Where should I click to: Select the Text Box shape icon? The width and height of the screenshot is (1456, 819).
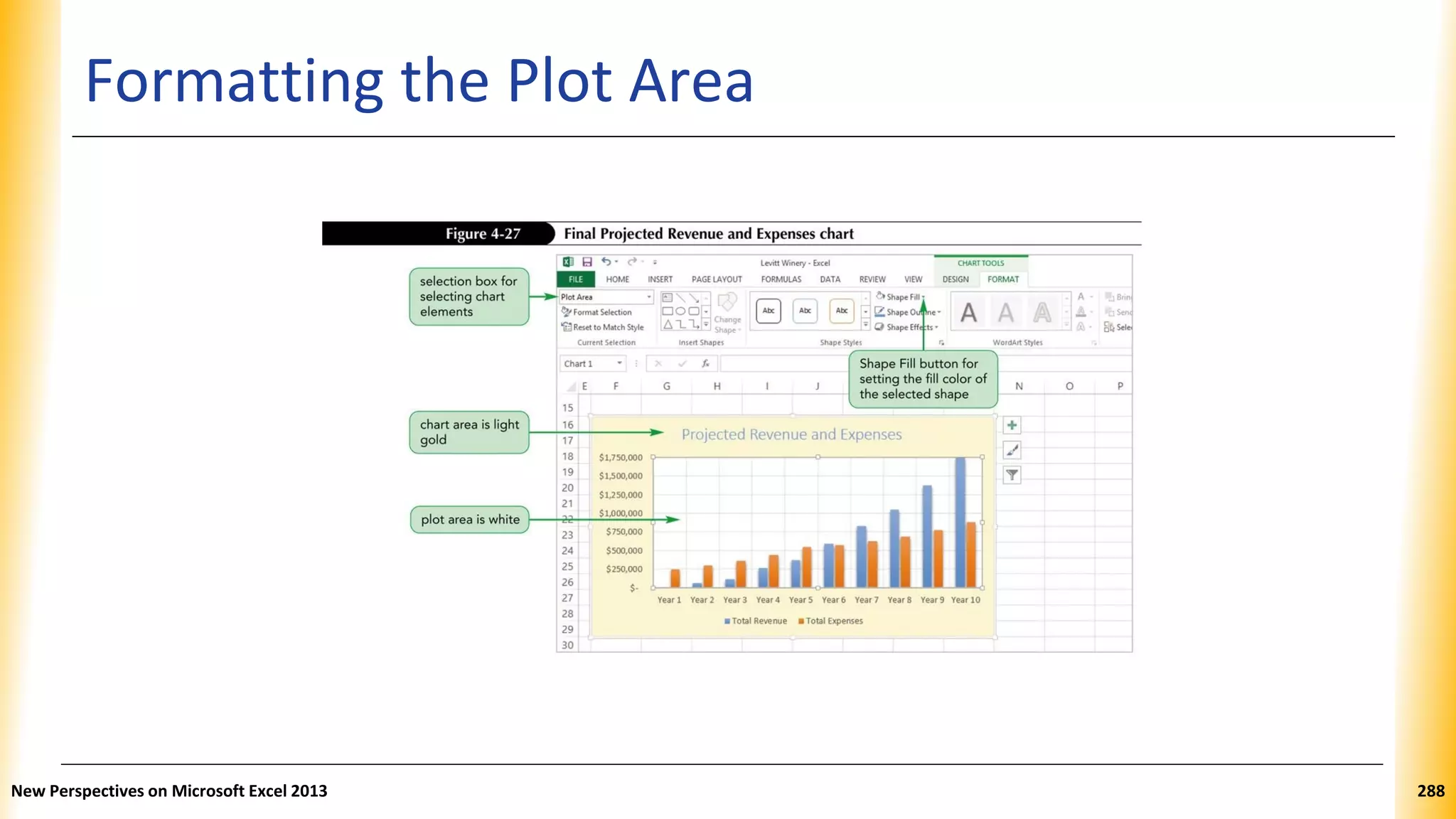click(668, 297)
